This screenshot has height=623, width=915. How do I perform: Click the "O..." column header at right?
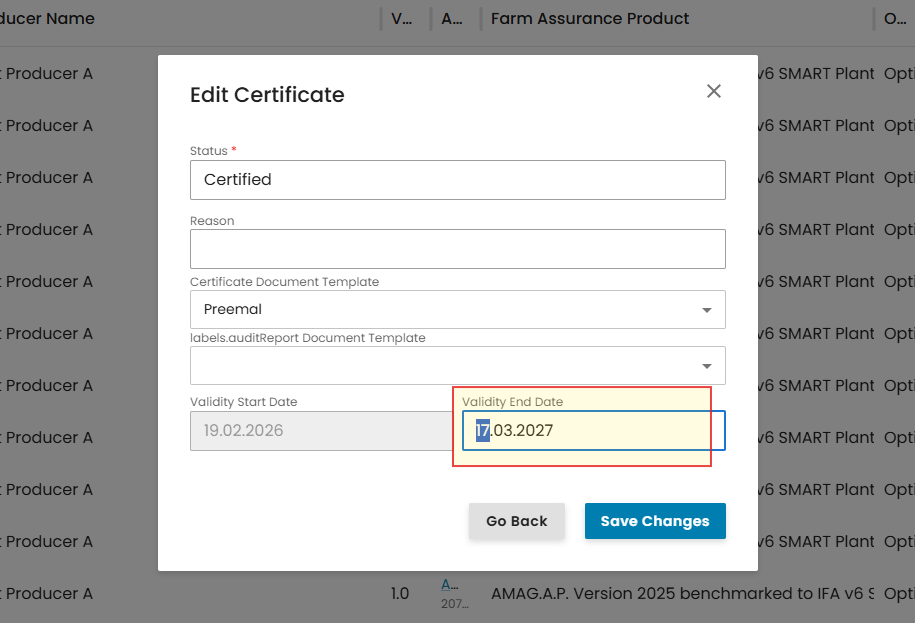895,18
